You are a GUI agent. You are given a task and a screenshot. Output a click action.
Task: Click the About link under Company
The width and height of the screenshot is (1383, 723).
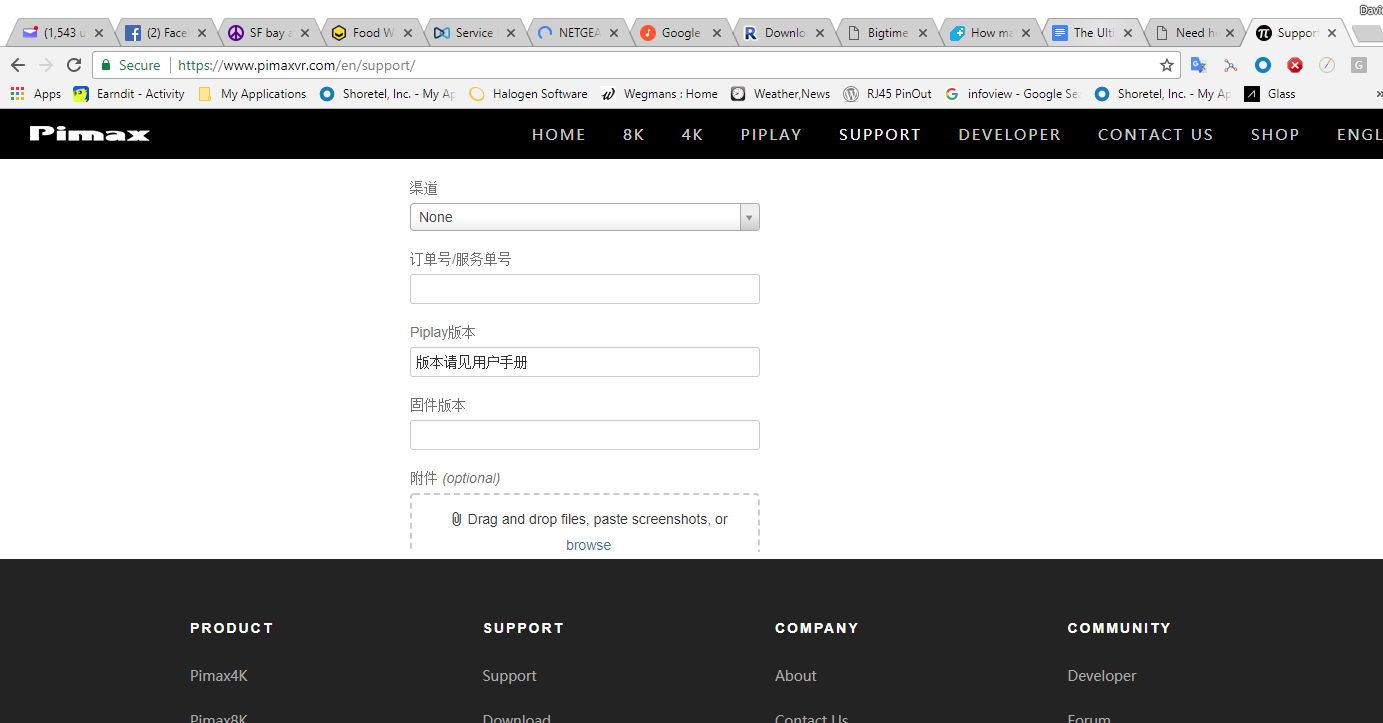click(795, 676)
